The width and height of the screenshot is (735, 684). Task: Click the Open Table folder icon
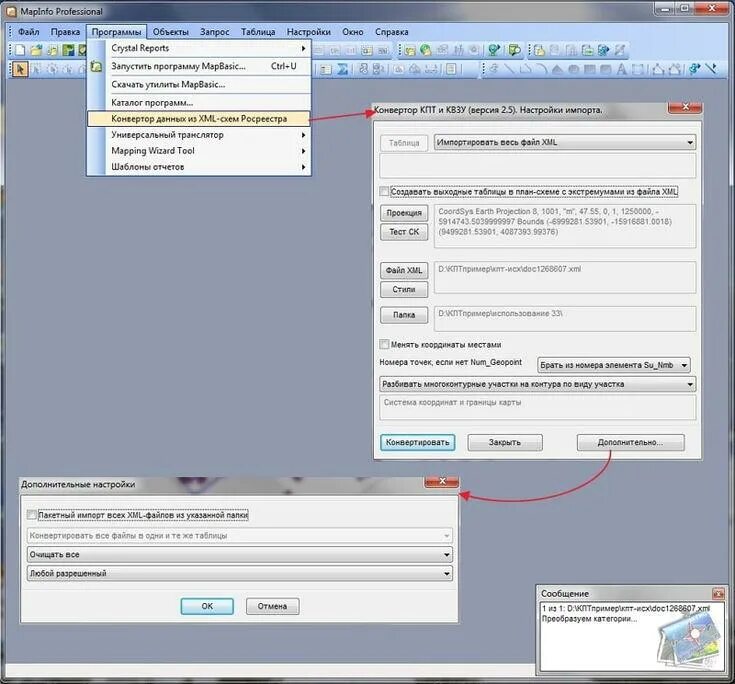click(36, 50)
